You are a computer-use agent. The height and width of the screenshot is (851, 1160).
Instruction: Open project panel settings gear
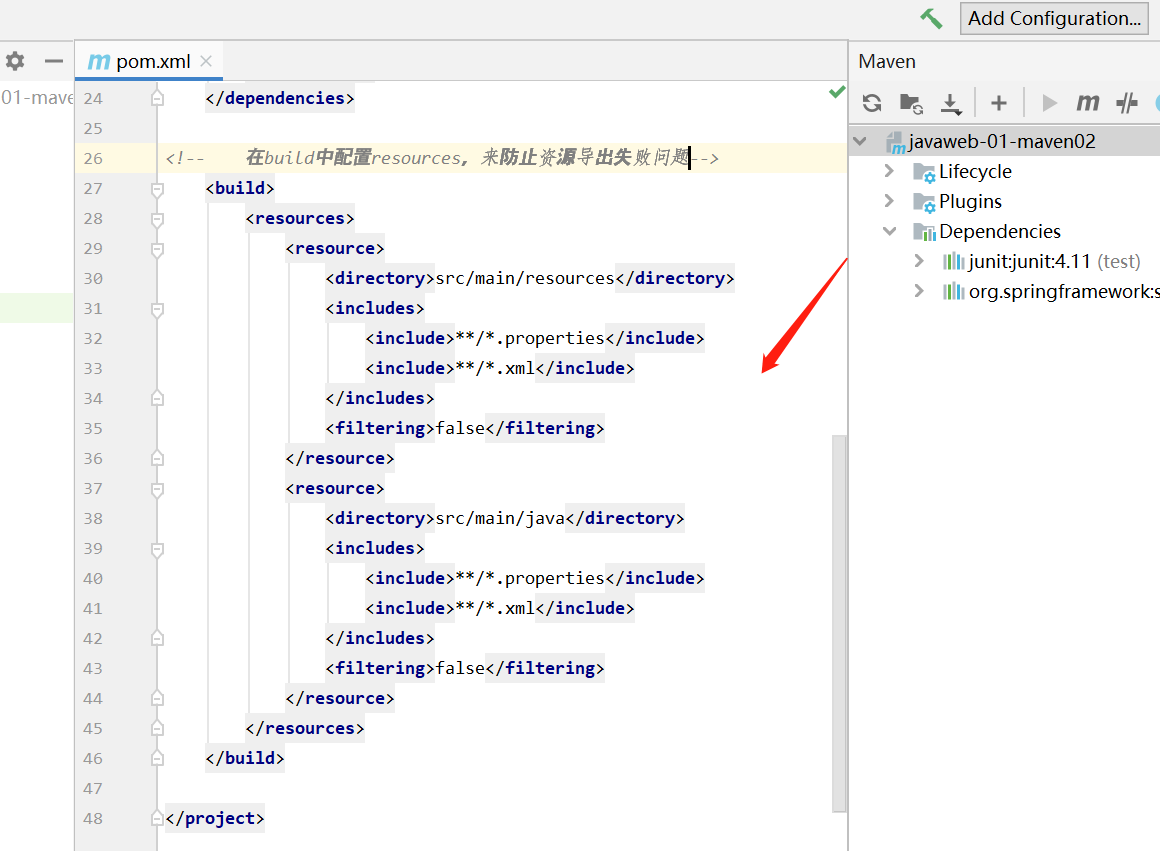(x=15, y=61)
